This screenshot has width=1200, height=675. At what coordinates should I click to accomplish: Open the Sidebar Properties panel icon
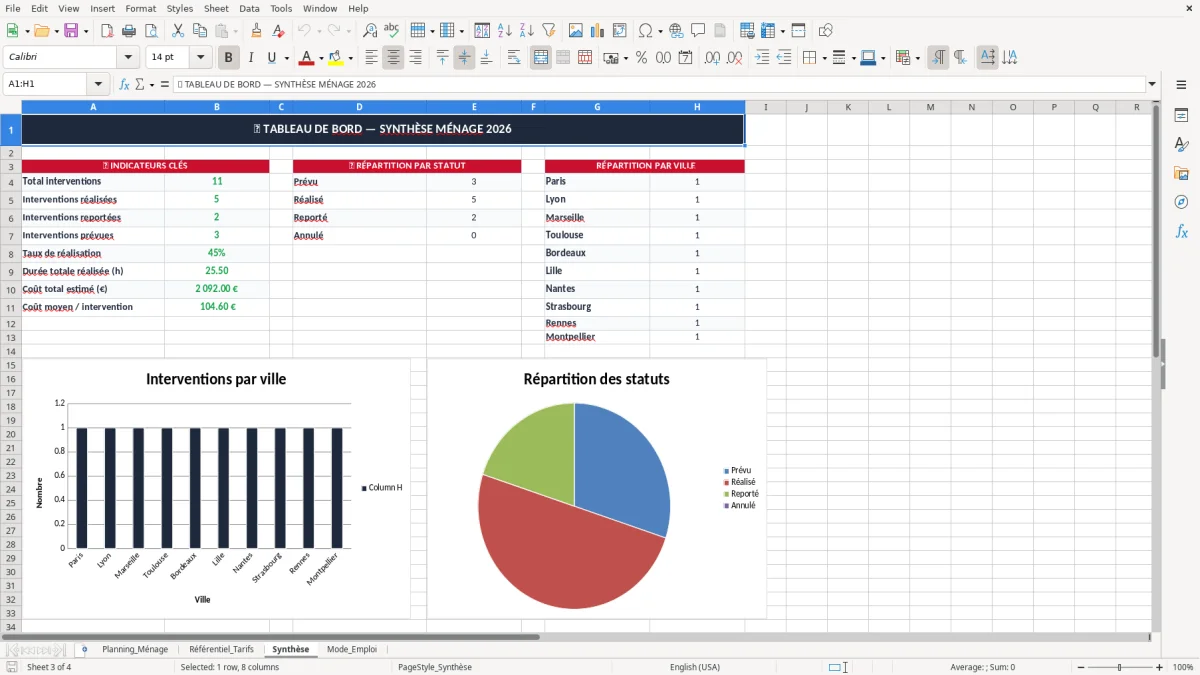point(1181,116)
